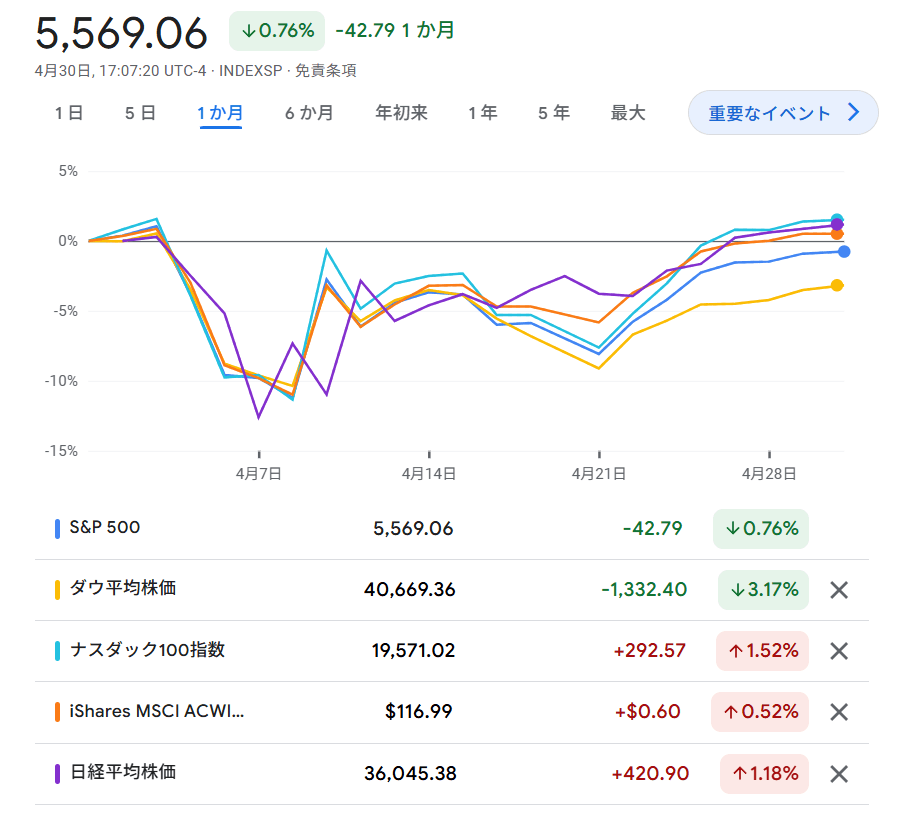Click the Nasdaq value 19,571.02
Viewport: 901px width, 813px height.
pyautogui.click(x=413, y=650)
